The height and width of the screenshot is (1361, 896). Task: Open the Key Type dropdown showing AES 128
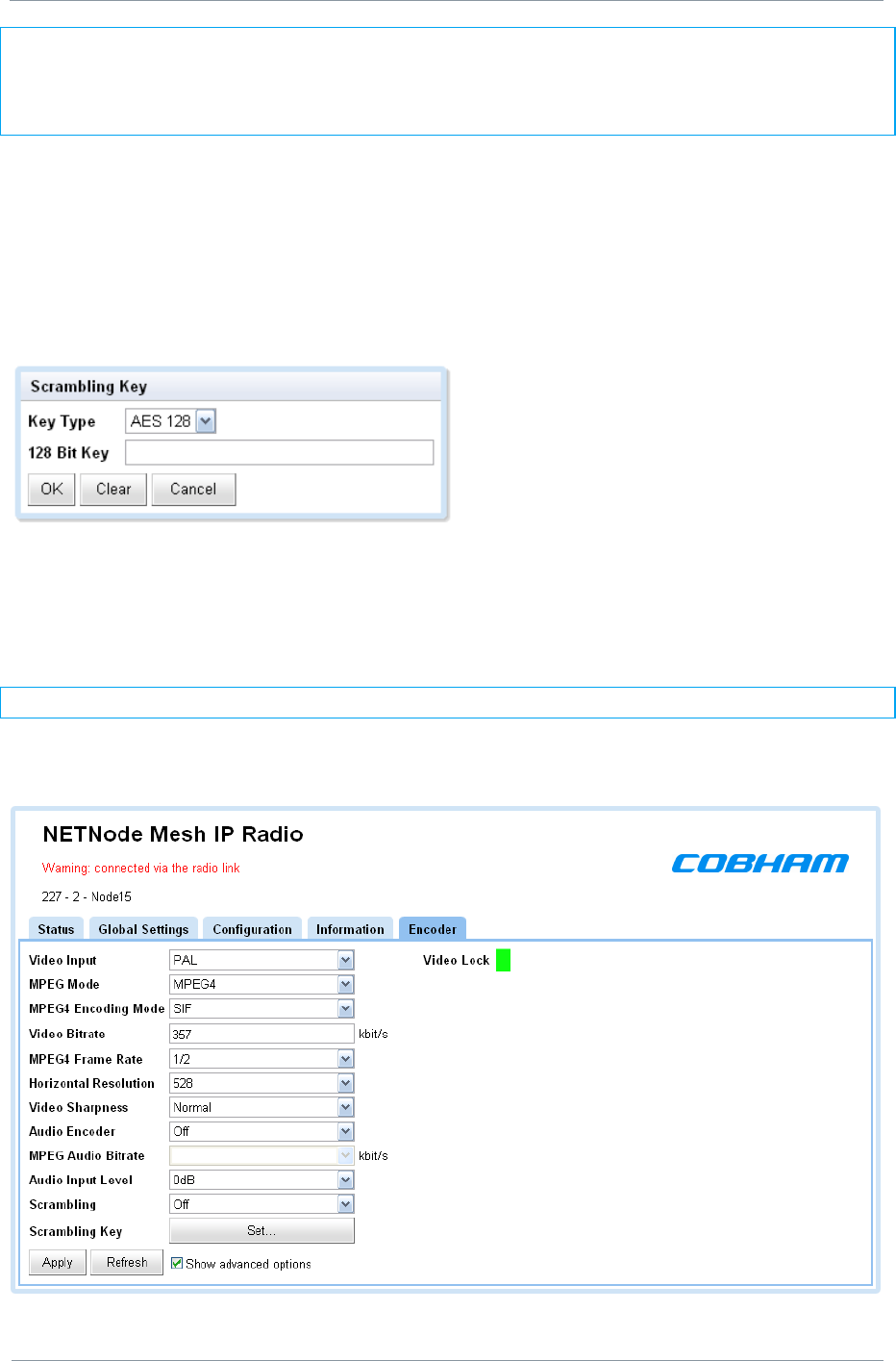click(x=171, y=421)
